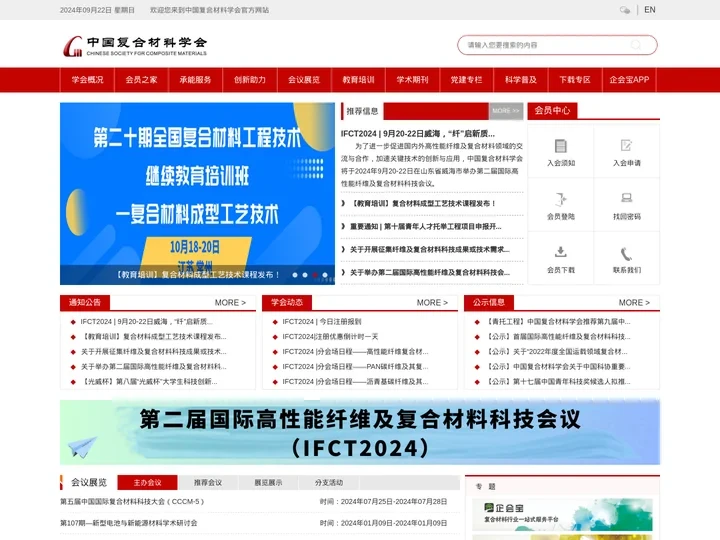Open 【教育培训】复合材料成型工艺技术课程发布 recommended link

pyautogui.click(x=422, y=203)
